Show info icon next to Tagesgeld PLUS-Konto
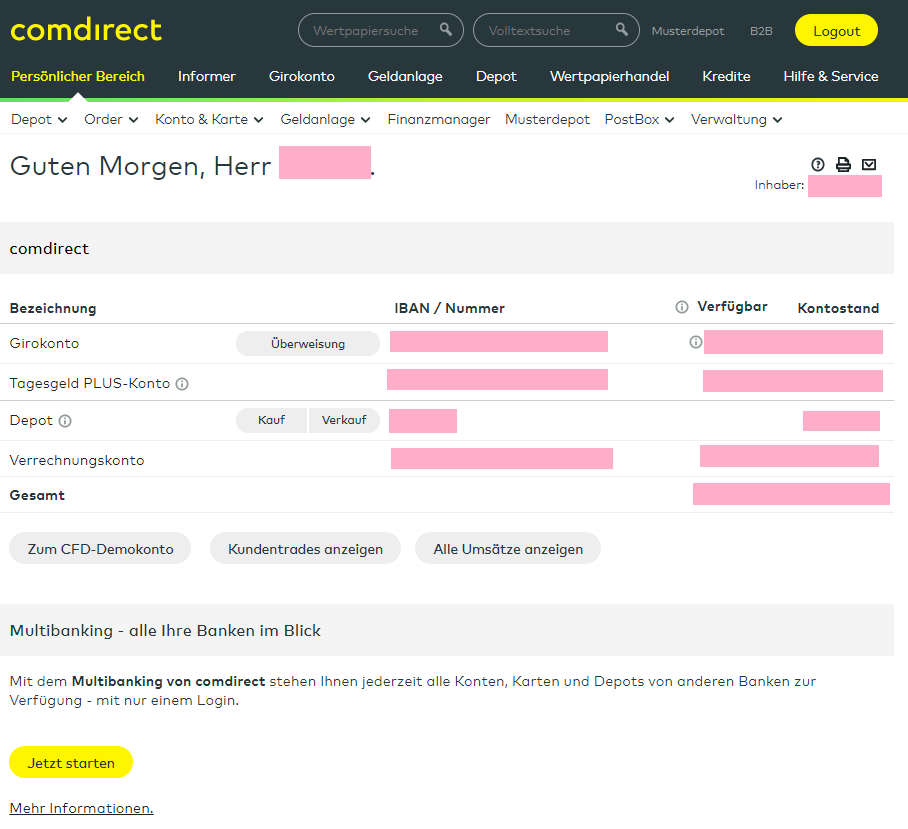The width and height of the screenshot is (908, 829). click(182, 384)
